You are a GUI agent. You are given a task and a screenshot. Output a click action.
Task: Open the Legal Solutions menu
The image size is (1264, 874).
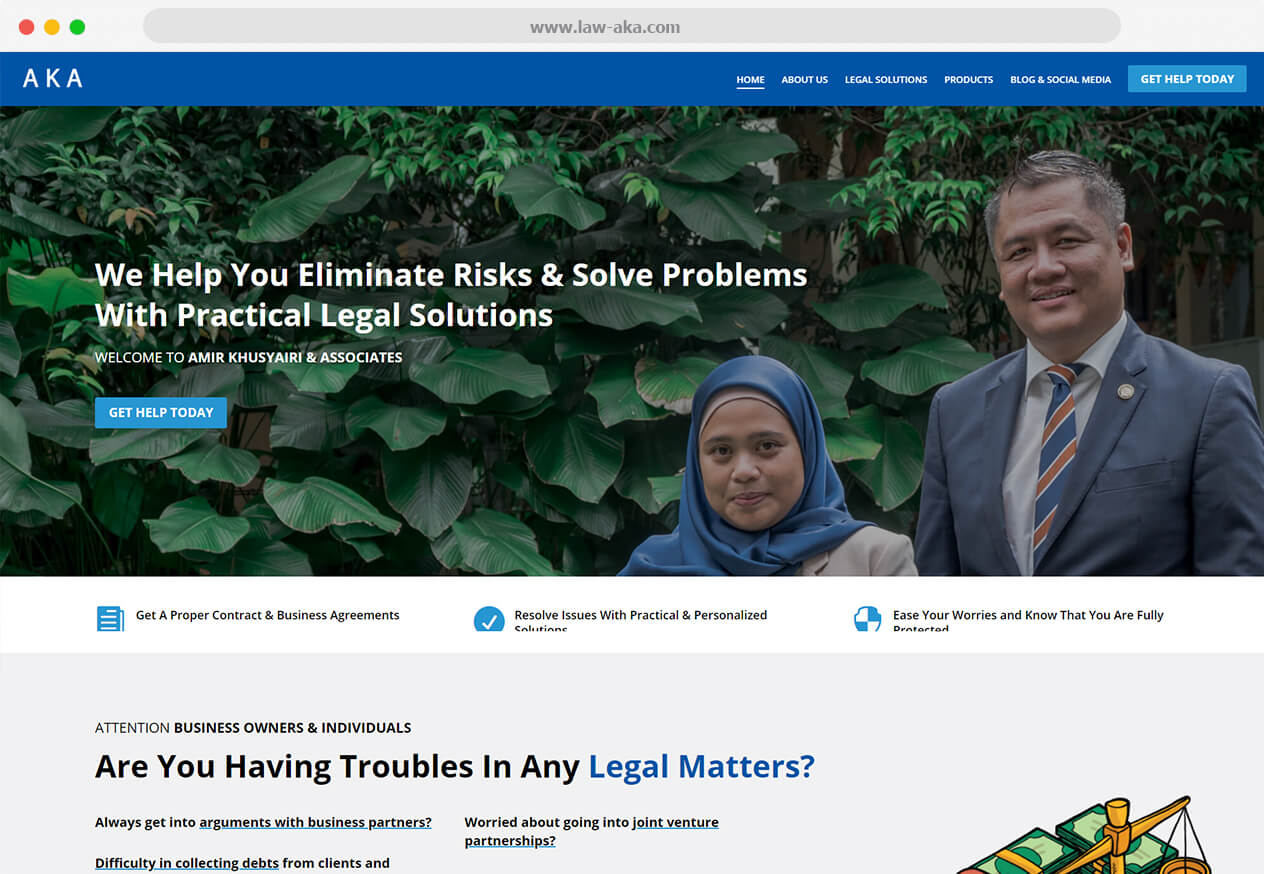886,79
